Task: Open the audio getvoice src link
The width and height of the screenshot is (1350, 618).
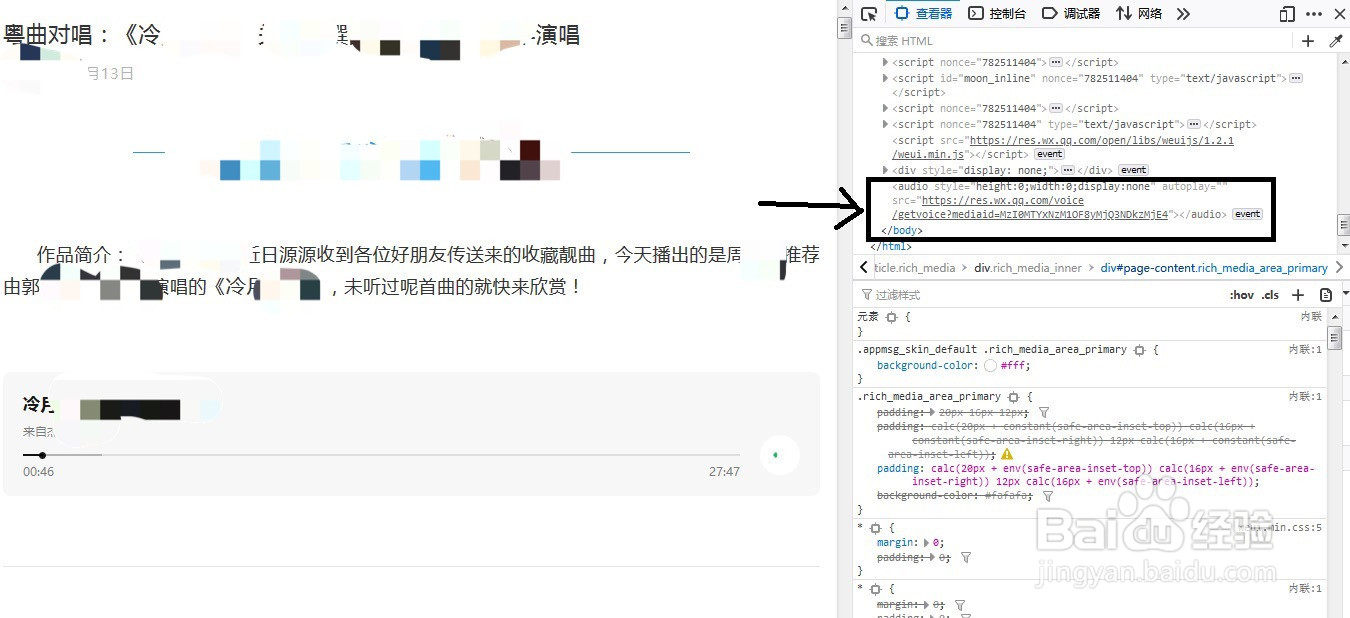Action: [x=1030, y=207]
